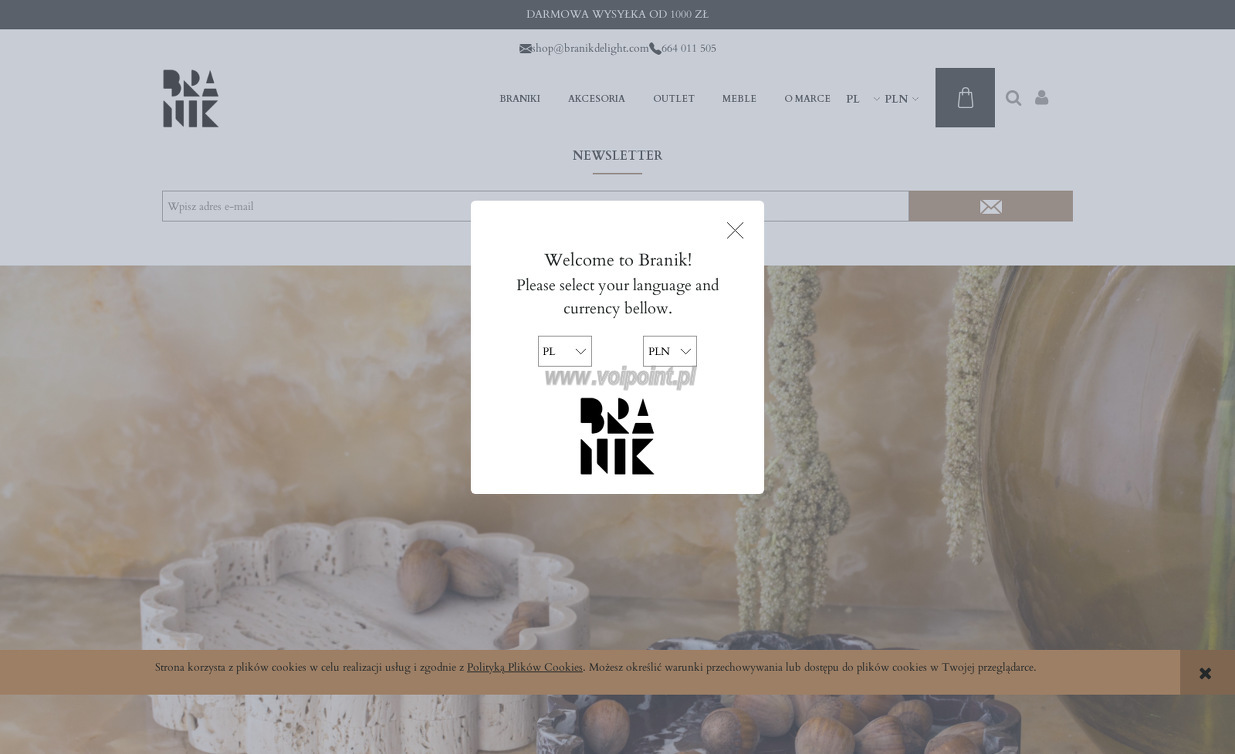
Task: Open the O MARCE menu
Action: pos(807,99)
